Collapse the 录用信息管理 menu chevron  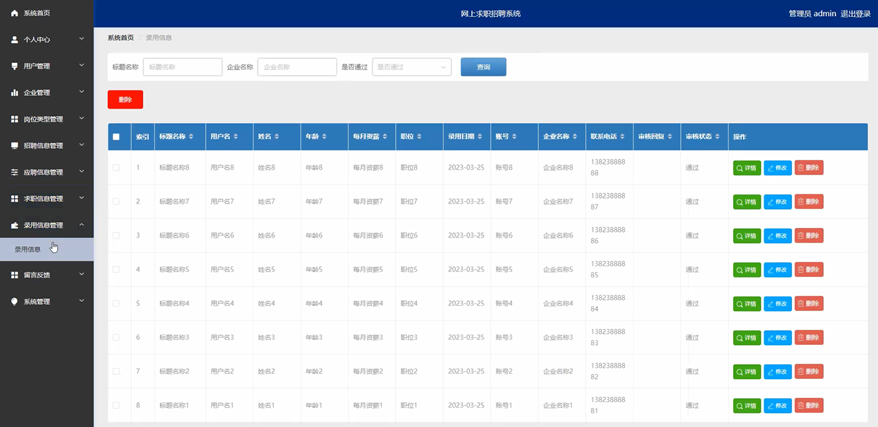82,225
